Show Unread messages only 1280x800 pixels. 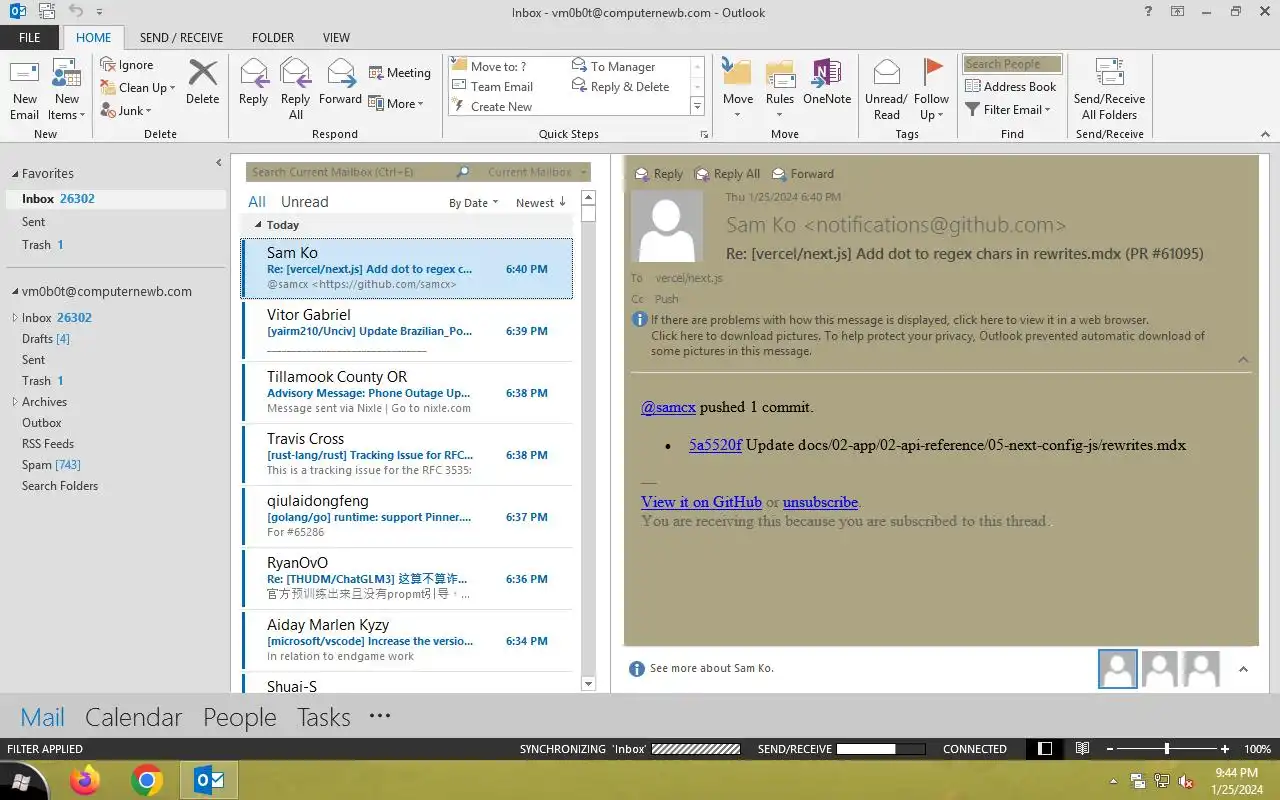tap(305, 202)
